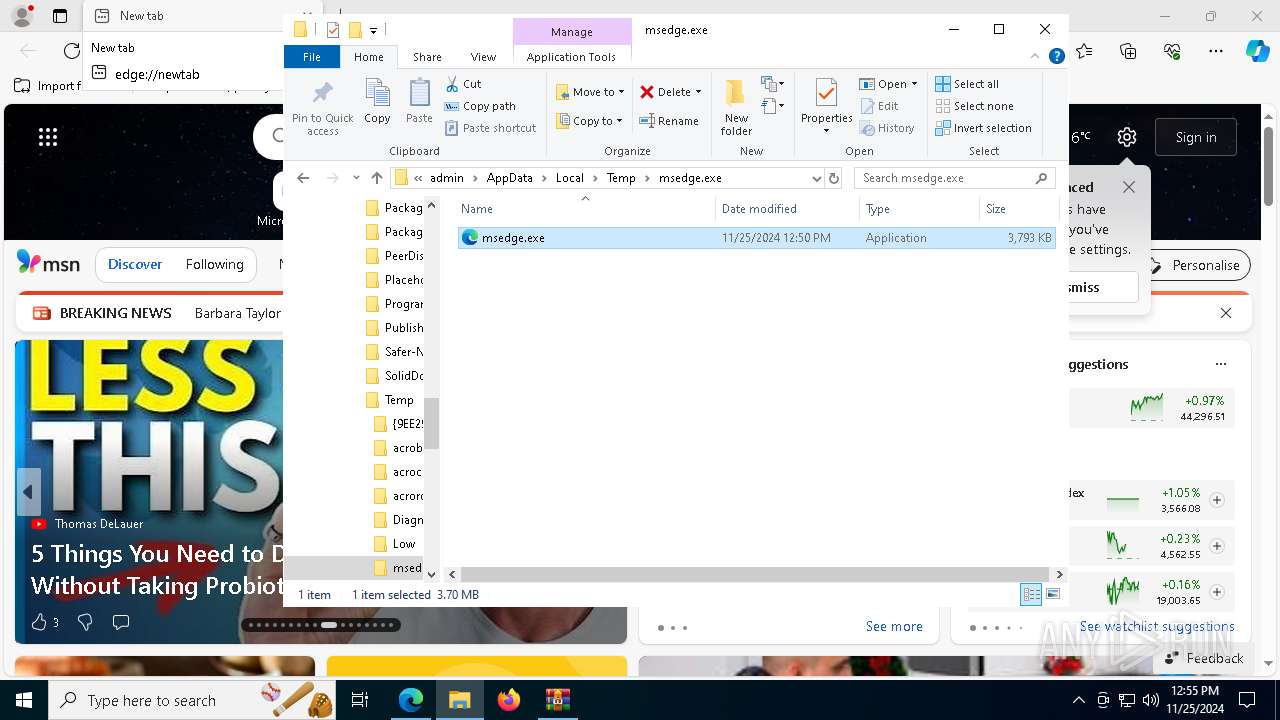Expand the Delete options arrow
The image size is (1280, 720).
point(698,92)
